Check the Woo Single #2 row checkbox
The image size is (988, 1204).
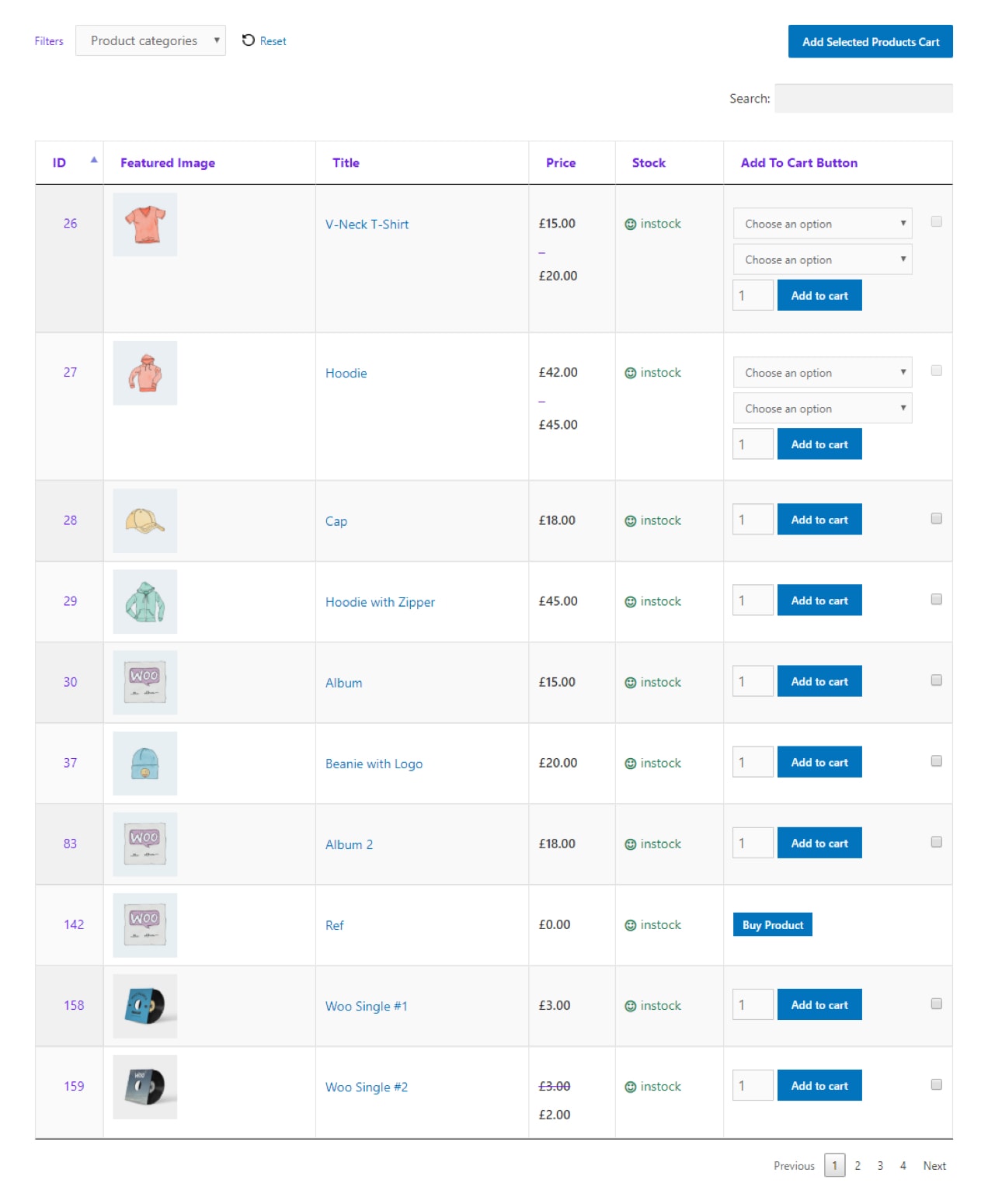click(937, 1084)
